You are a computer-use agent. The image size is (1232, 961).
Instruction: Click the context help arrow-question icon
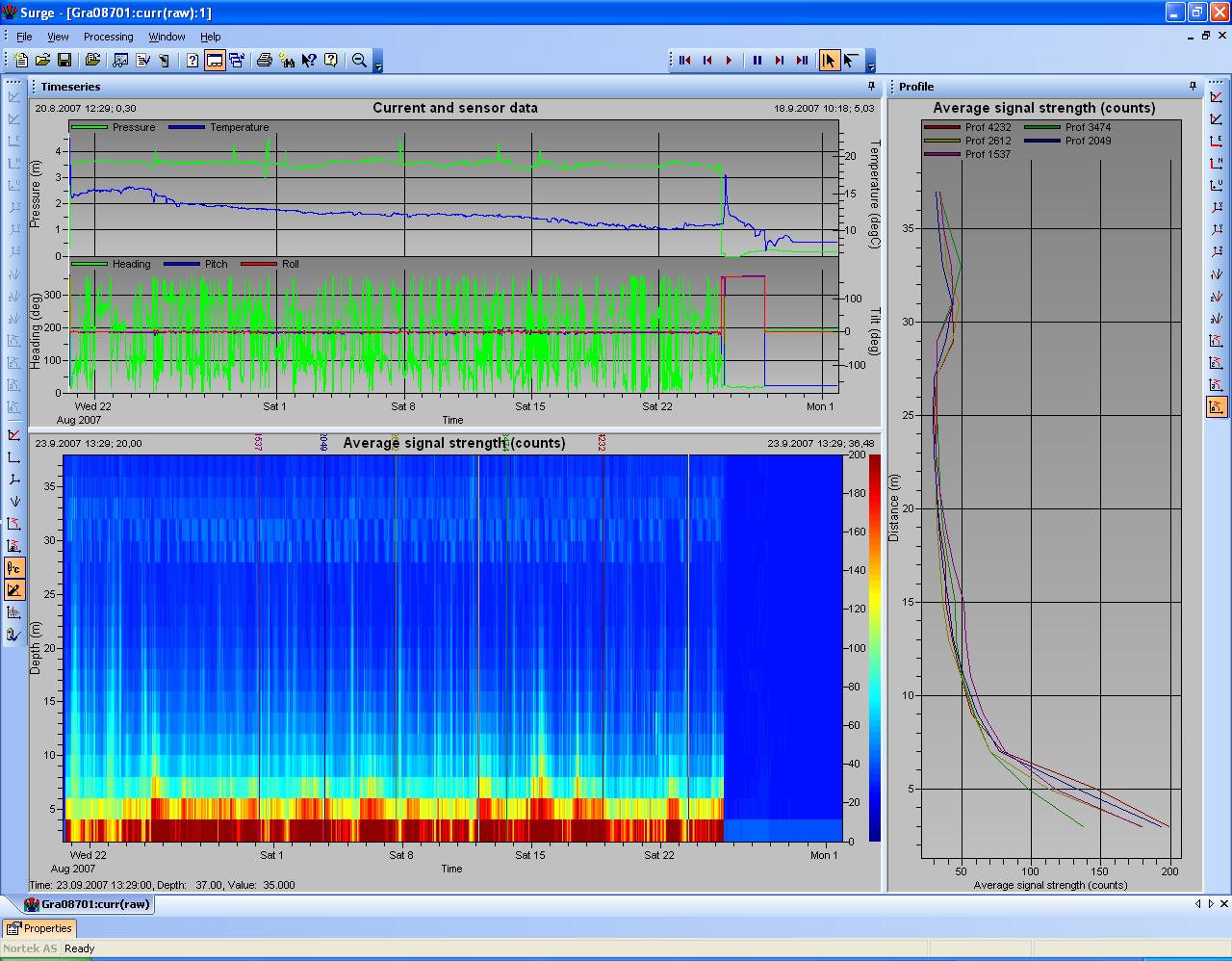(309, 61)
